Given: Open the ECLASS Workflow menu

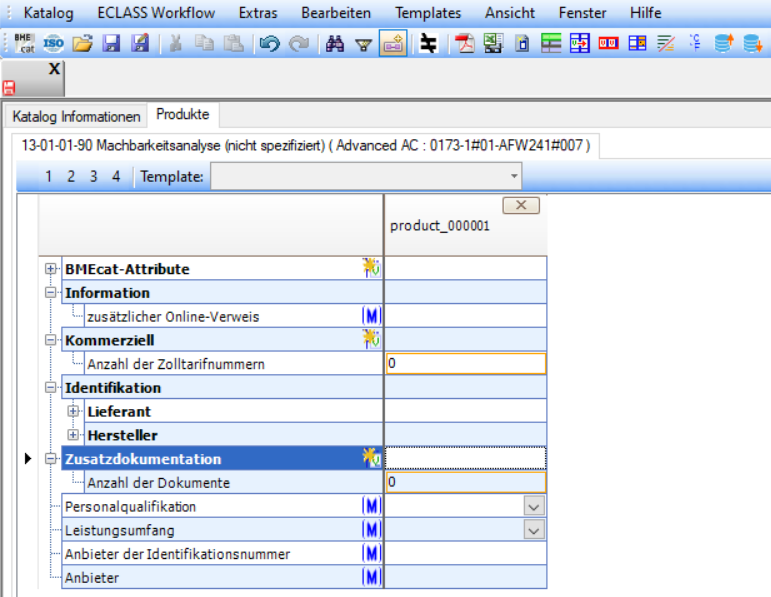Looking at the screenshot, I should click(x=156, y=13).
